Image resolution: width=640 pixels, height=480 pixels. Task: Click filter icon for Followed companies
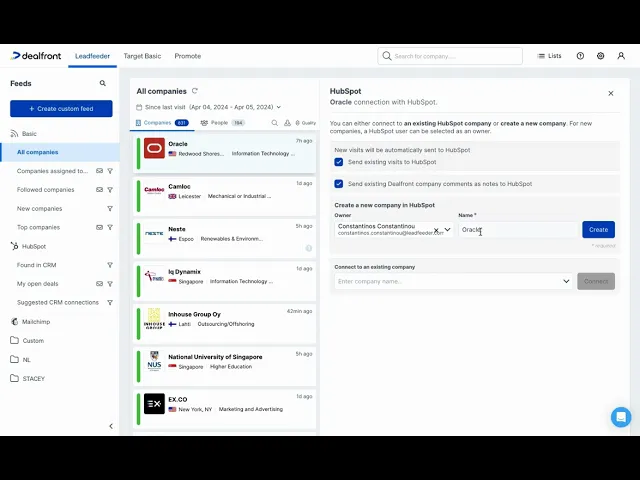(x=110, y=190)
